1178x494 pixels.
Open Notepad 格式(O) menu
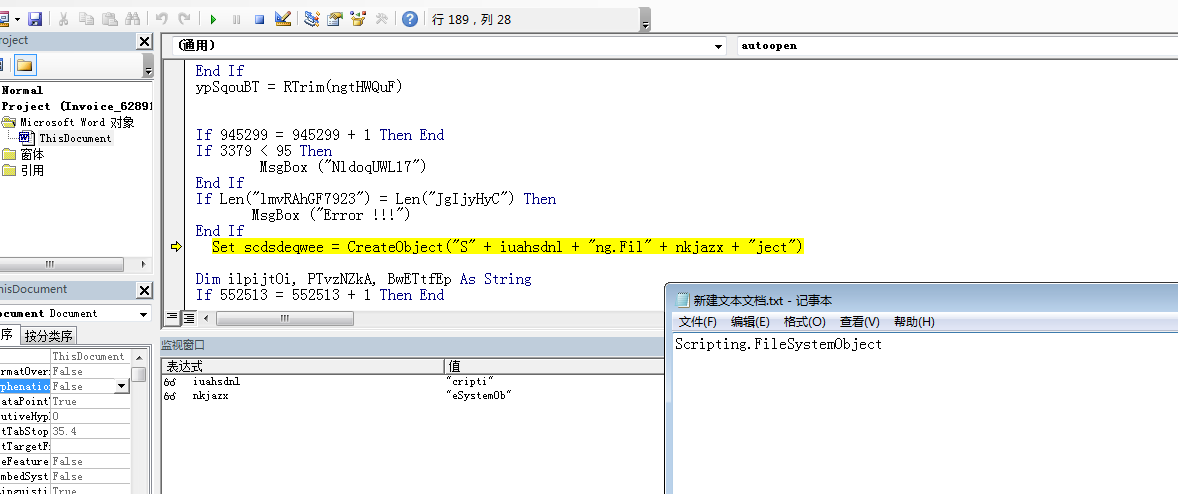(805, 322)
